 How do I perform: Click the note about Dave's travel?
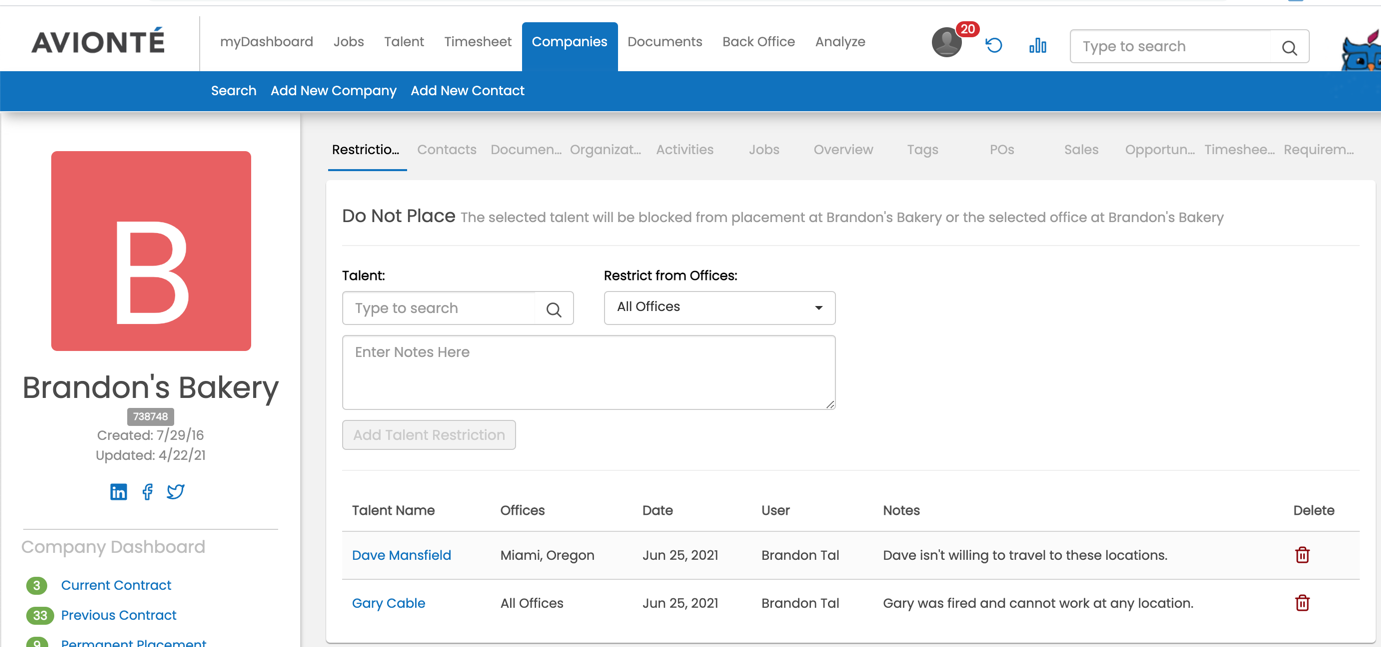pos(1025,555)
